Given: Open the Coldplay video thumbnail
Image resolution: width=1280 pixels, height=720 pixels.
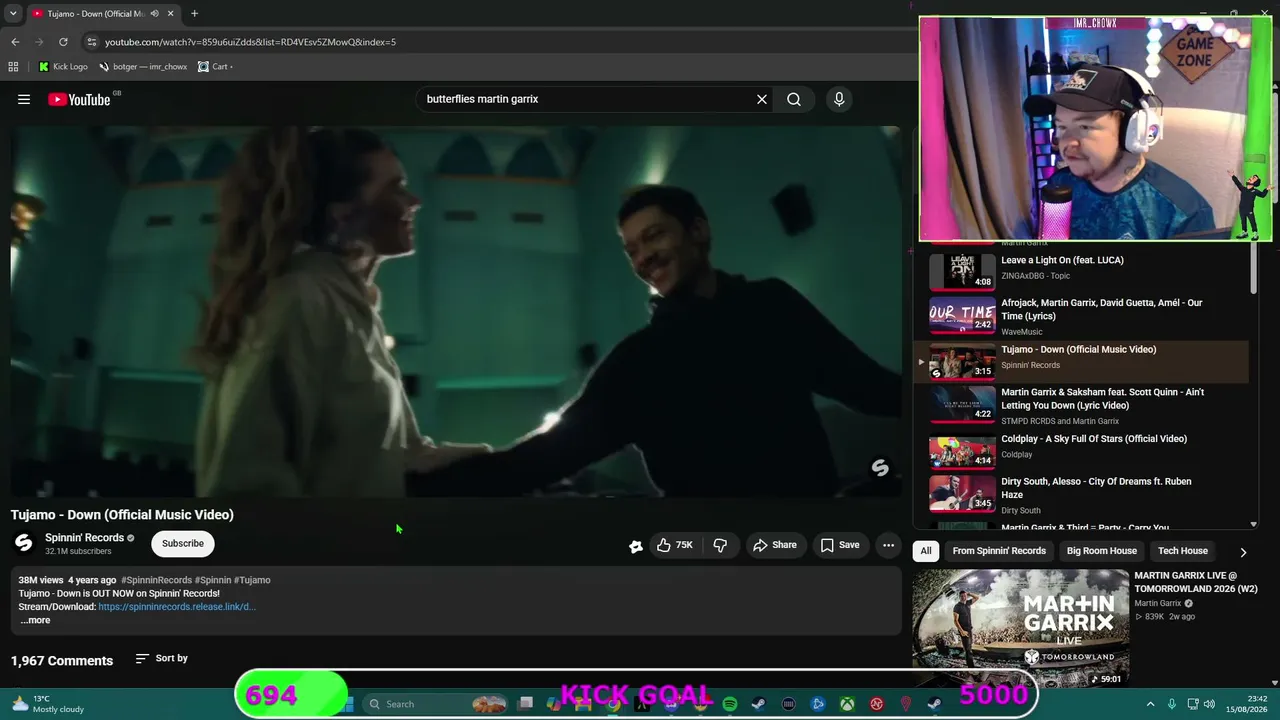Looking at the screenshot, I should [x=962, y=451].
